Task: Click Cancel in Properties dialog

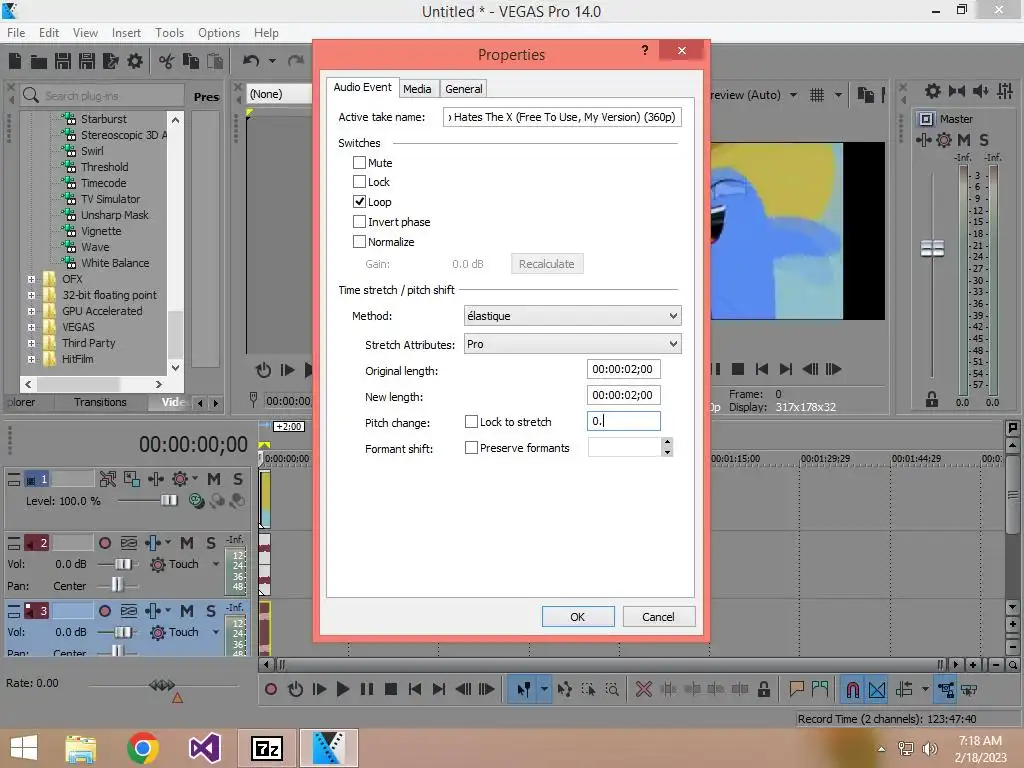Action: pyautogui.click(x=658, y=616)
